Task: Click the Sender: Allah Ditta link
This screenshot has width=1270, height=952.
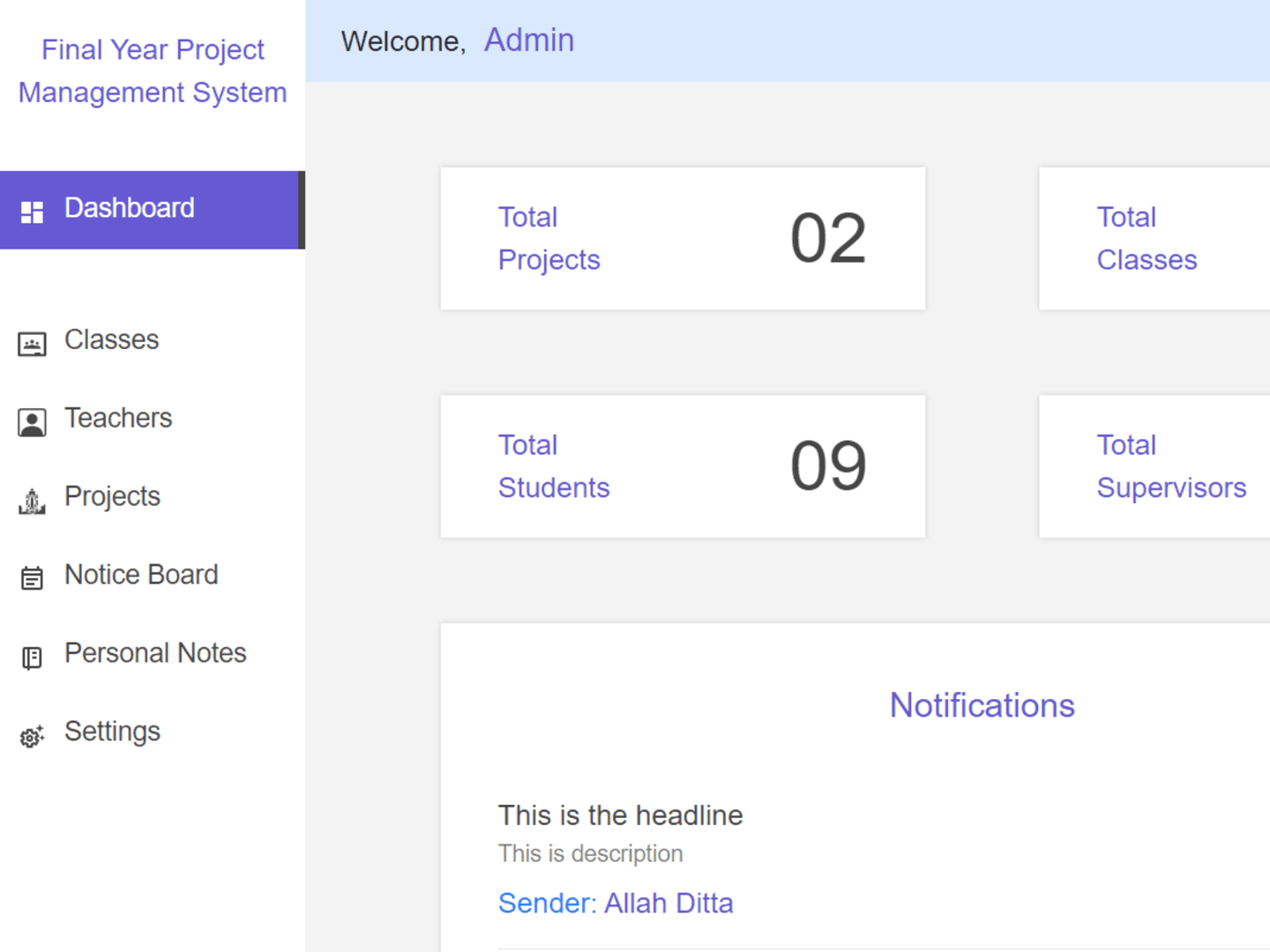Action: tap(616, 904)
